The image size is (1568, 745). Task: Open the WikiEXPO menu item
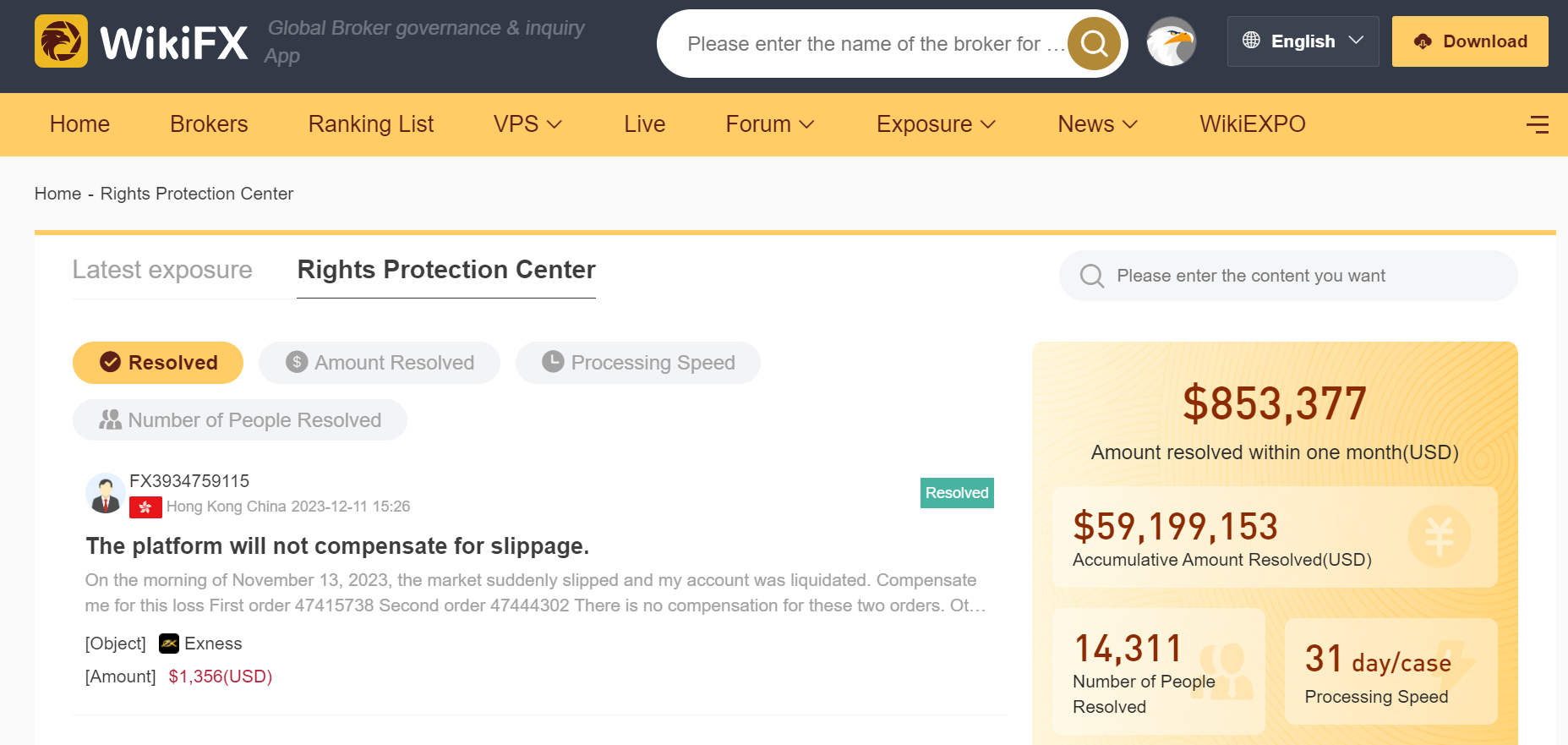[x=1253, y=124]
